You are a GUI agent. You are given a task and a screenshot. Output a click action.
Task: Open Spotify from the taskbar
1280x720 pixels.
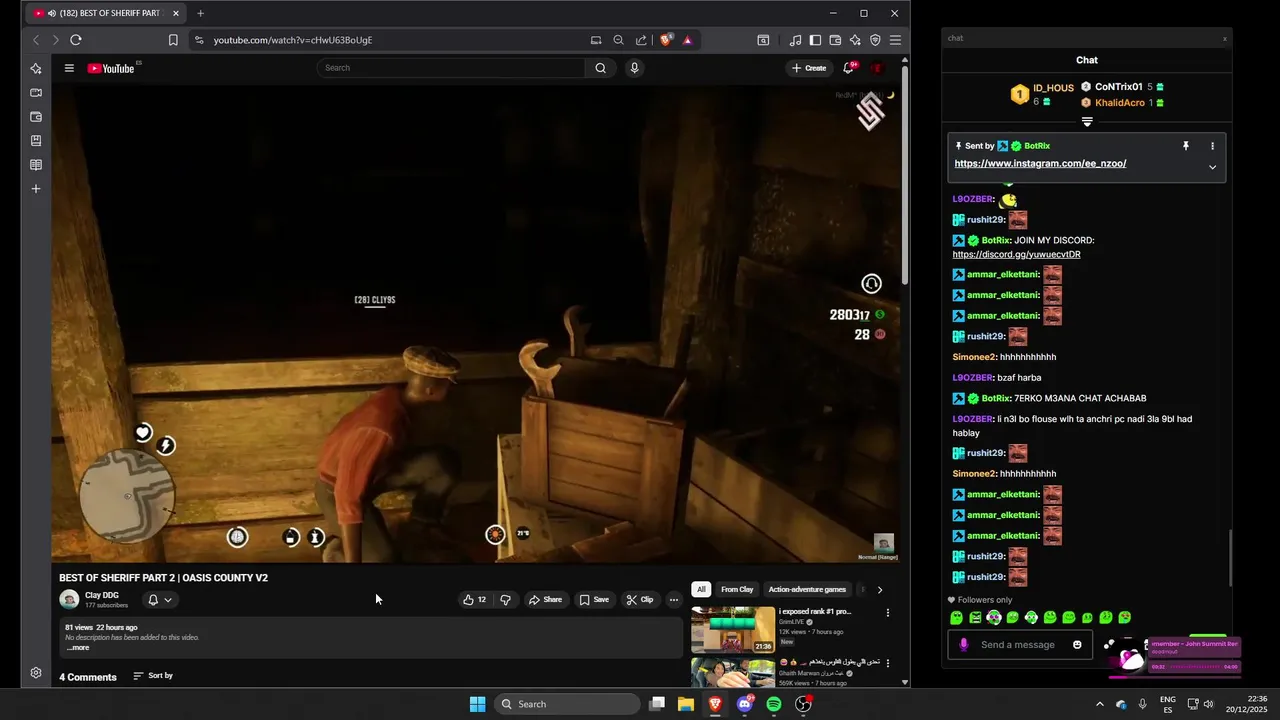point(774,704)
